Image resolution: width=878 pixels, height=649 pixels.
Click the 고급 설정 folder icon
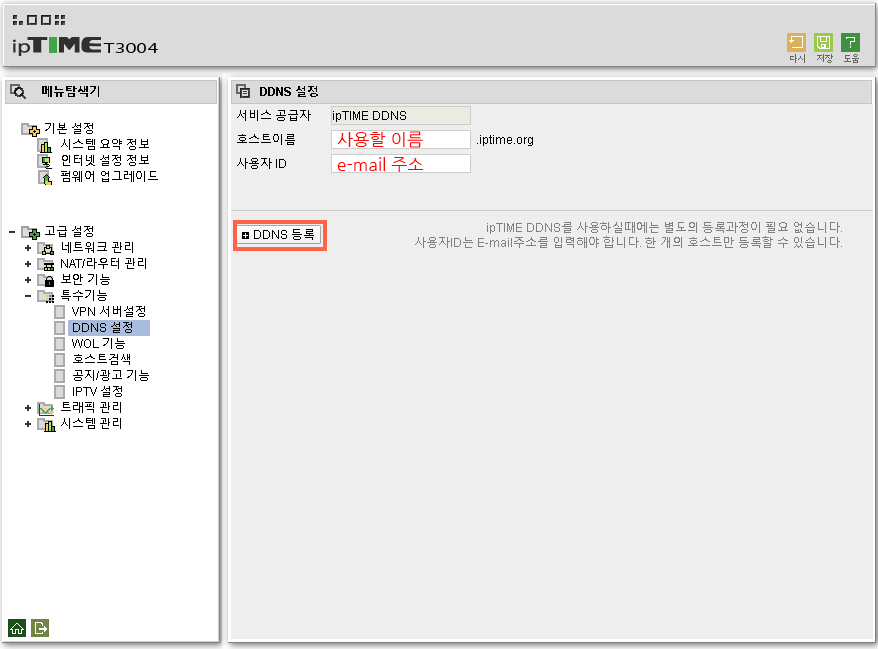pyautogui.click(x=30, y=232)
